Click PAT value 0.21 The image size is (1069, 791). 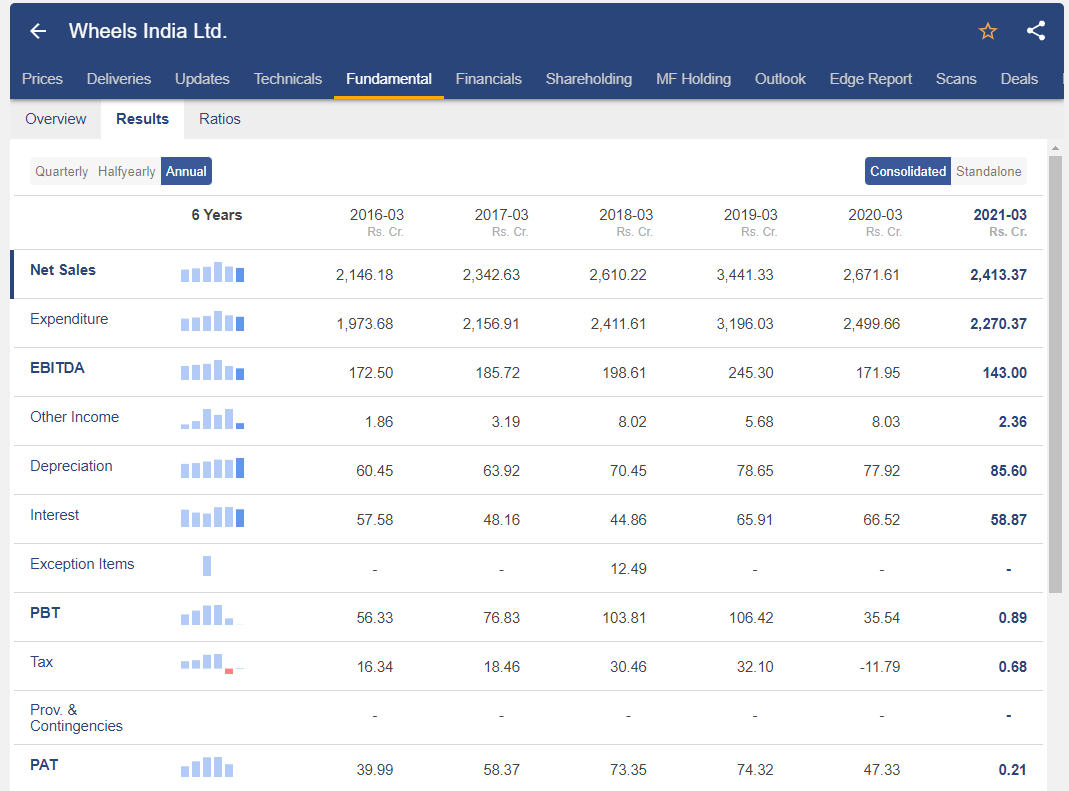pyautogui.click(x=1012, y=770)
